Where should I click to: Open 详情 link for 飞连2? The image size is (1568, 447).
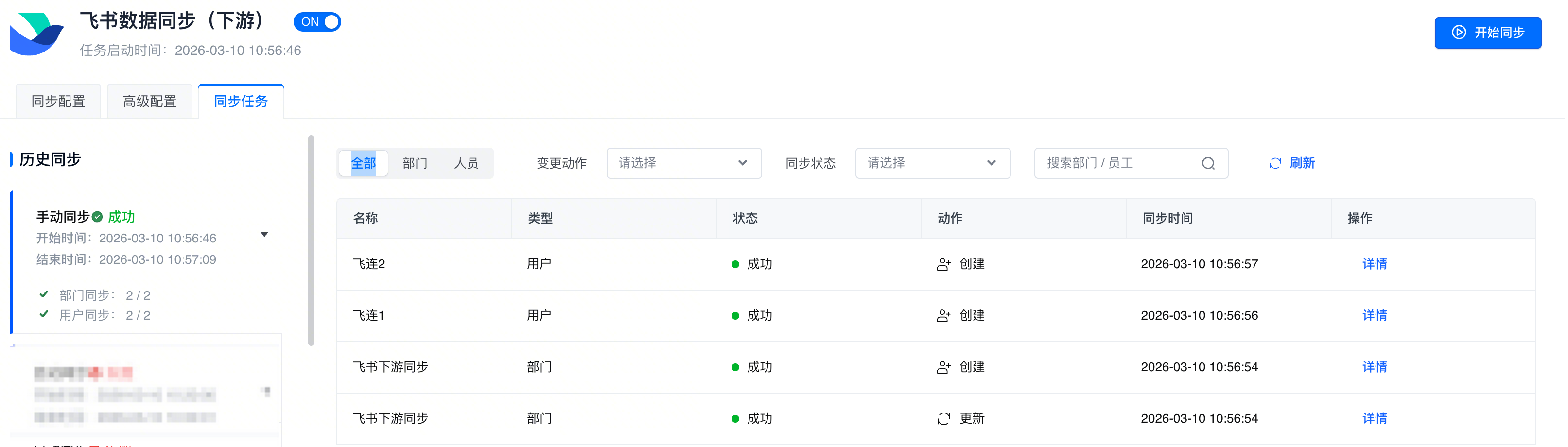[x=1374, y=264]
